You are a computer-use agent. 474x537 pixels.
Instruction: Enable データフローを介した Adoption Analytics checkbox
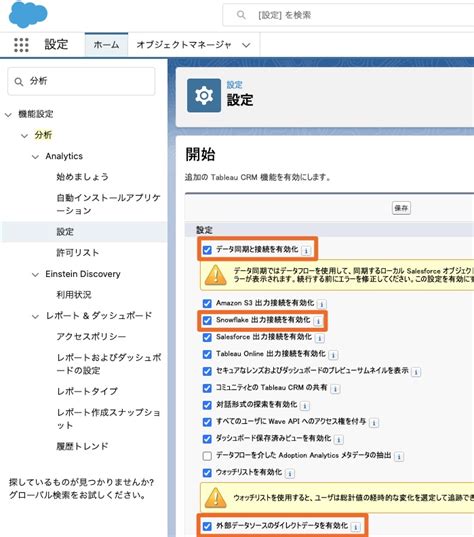(207, 456)
